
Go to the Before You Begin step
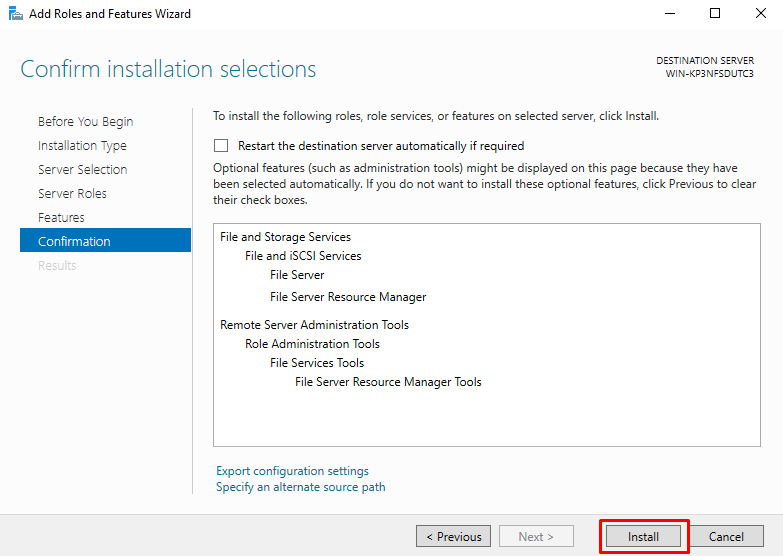pos(85,121)
